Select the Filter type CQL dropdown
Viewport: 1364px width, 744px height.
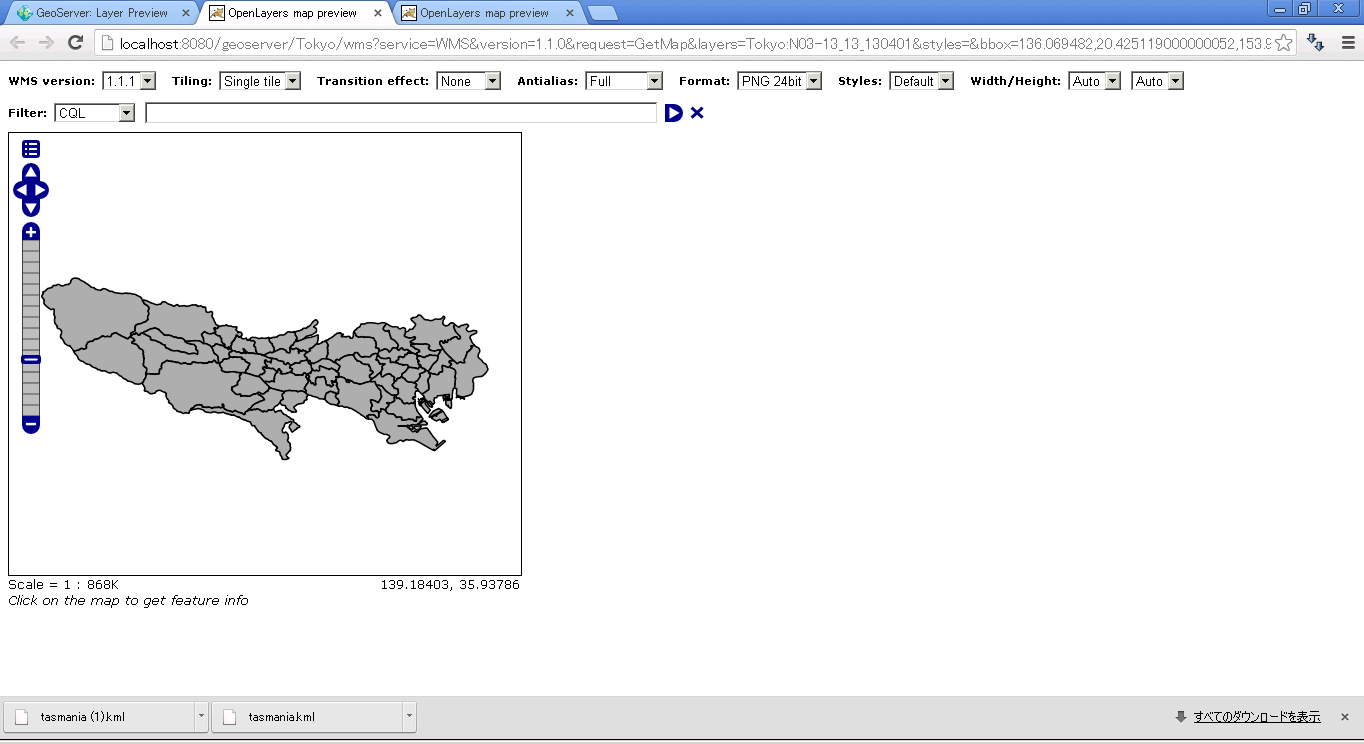[x=95, y=113]
